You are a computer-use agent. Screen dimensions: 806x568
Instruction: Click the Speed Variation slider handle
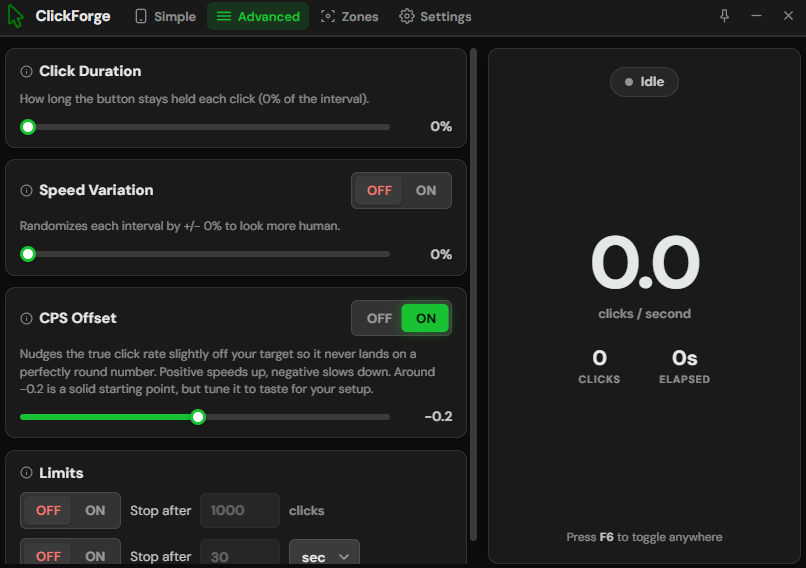coord(28,254)
